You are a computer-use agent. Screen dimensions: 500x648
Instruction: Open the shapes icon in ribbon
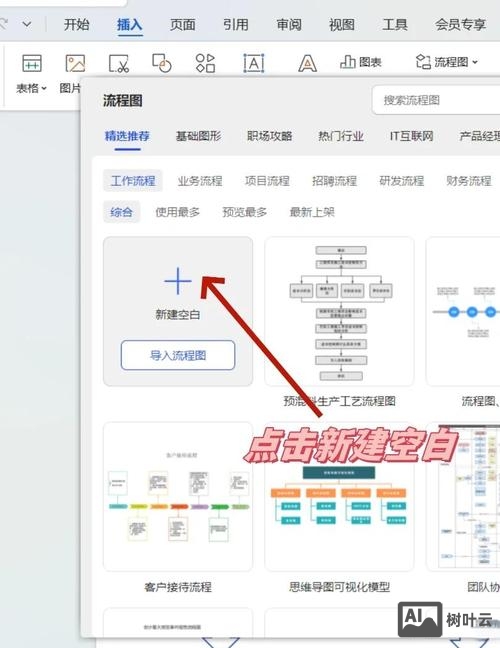[162, 63]
